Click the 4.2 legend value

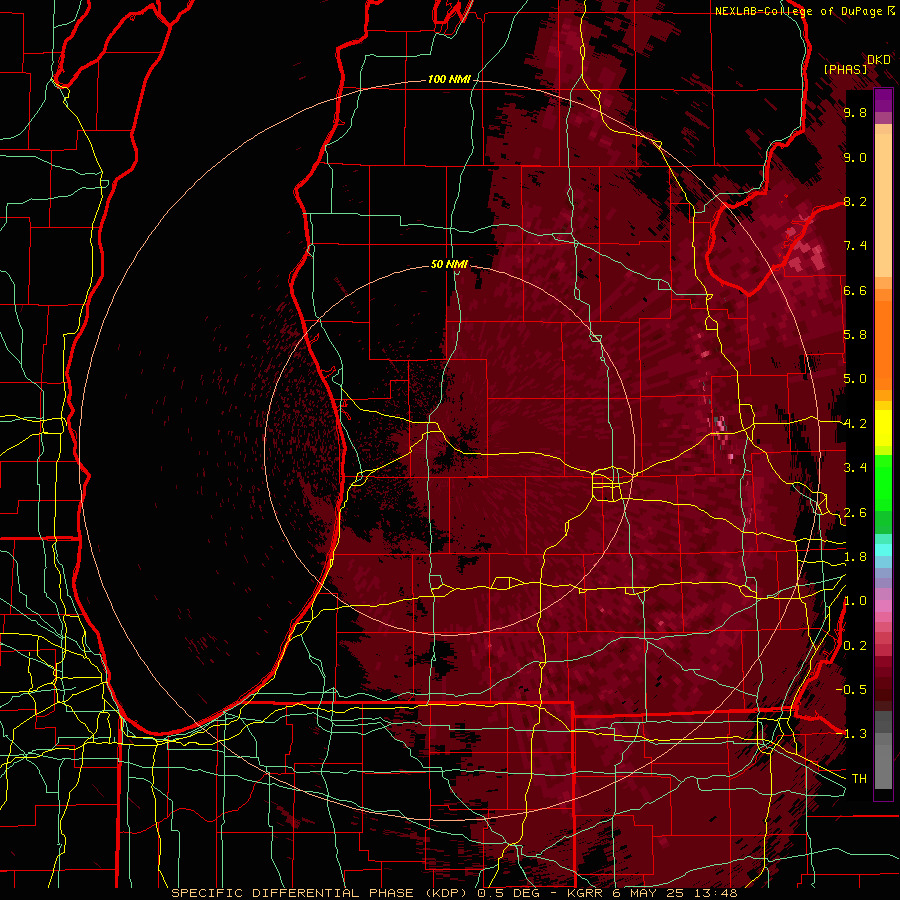855,424
